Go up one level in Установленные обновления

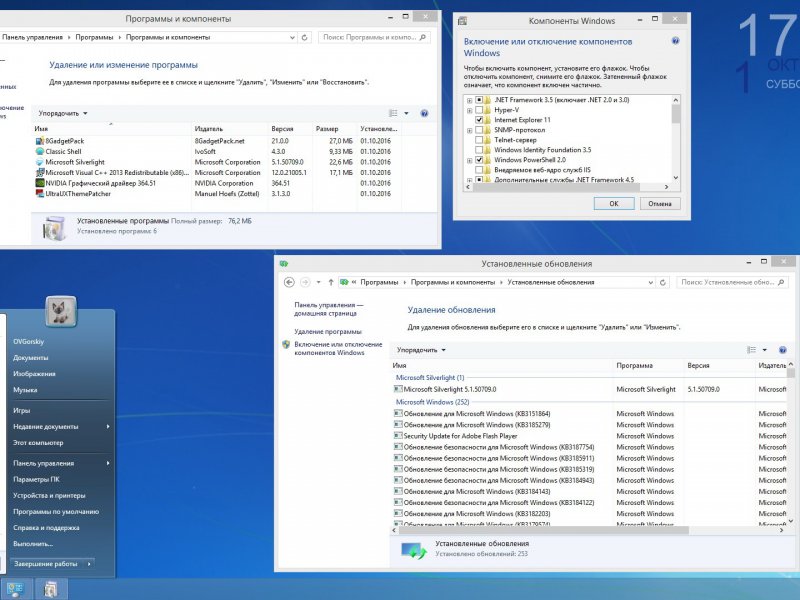point(331,282)
